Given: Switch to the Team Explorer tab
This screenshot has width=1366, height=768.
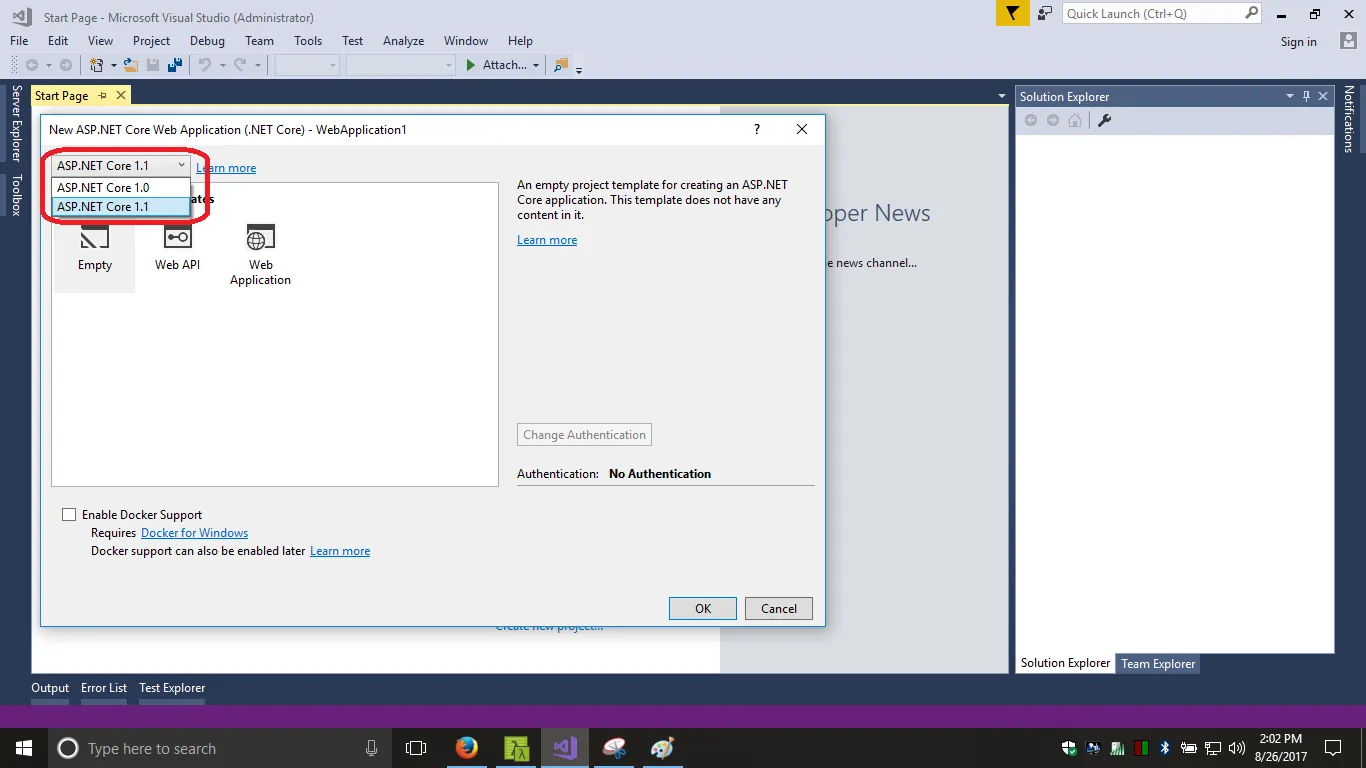Looking at the screenshot, I should click(x=1158, y=663).
